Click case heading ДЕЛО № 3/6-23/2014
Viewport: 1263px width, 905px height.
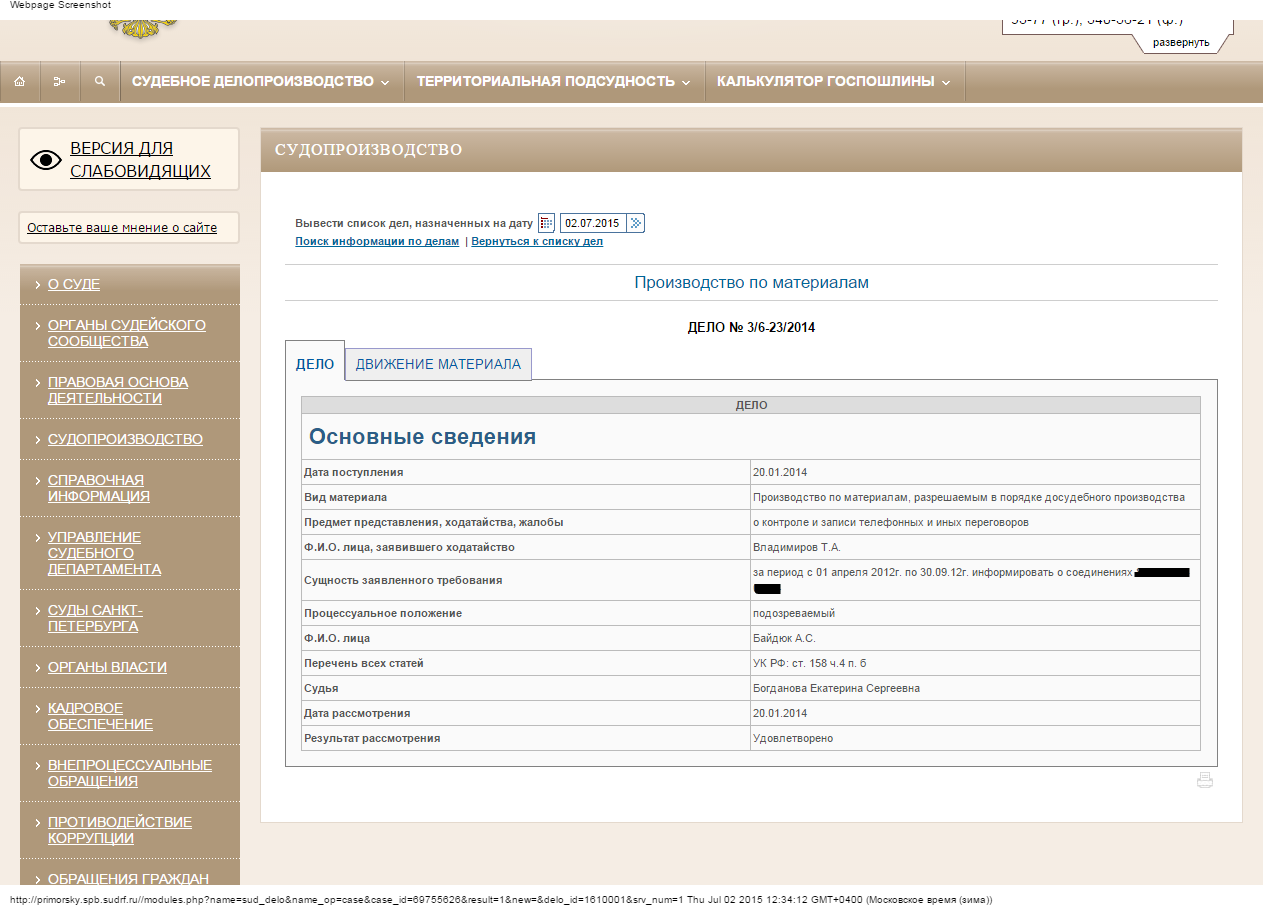751,327
